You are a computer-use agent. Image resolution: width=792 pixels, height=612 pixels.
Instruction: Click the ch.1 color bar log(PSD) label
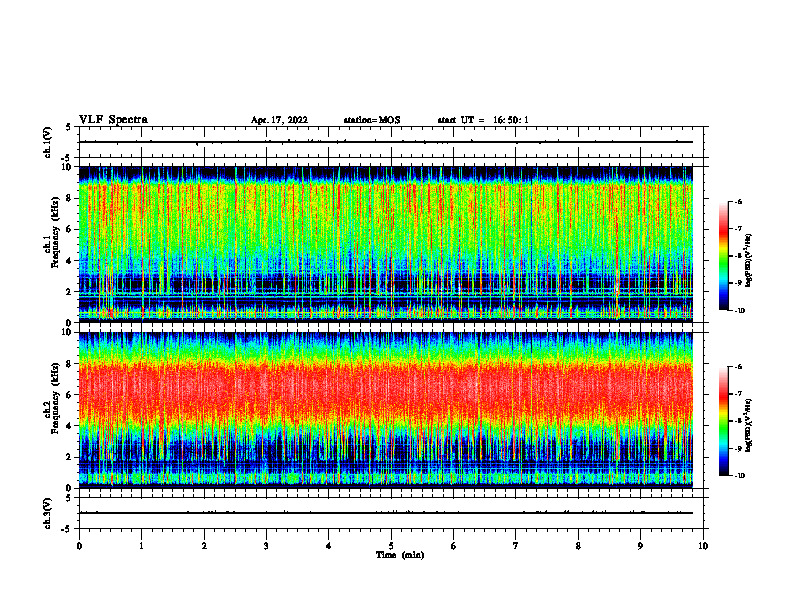tap(749, 261)
